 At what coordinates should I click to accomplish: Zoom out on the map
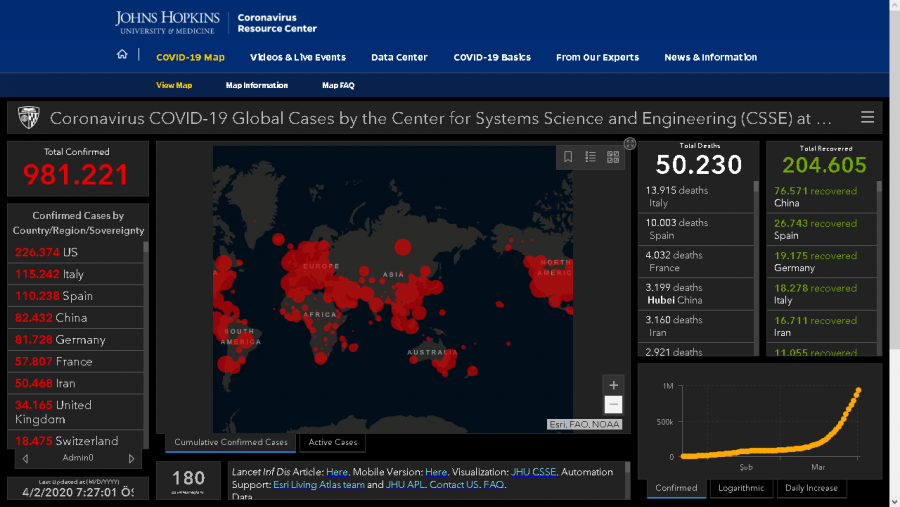point(613,404)
